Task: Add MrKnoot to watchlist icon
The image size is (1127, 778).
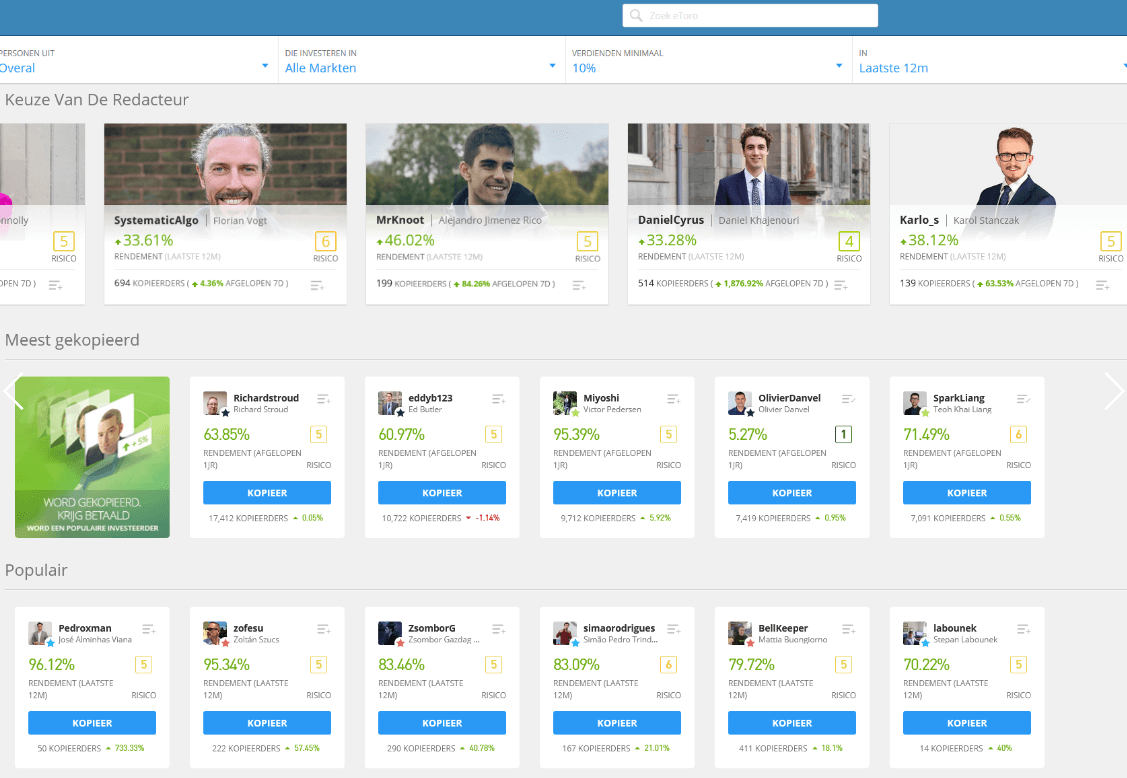Action: point(579,285)
